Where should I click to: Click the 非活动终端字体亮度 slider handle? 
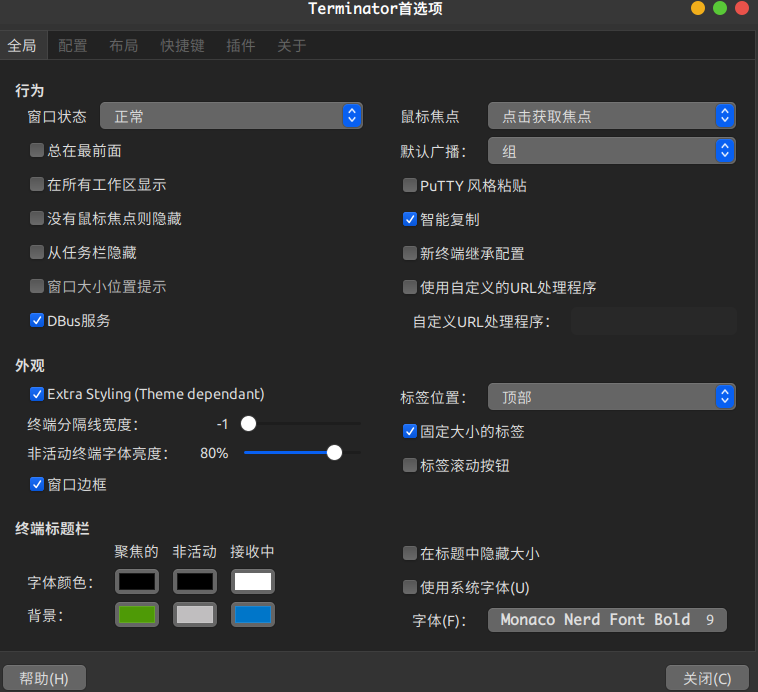tap(335, 453)
